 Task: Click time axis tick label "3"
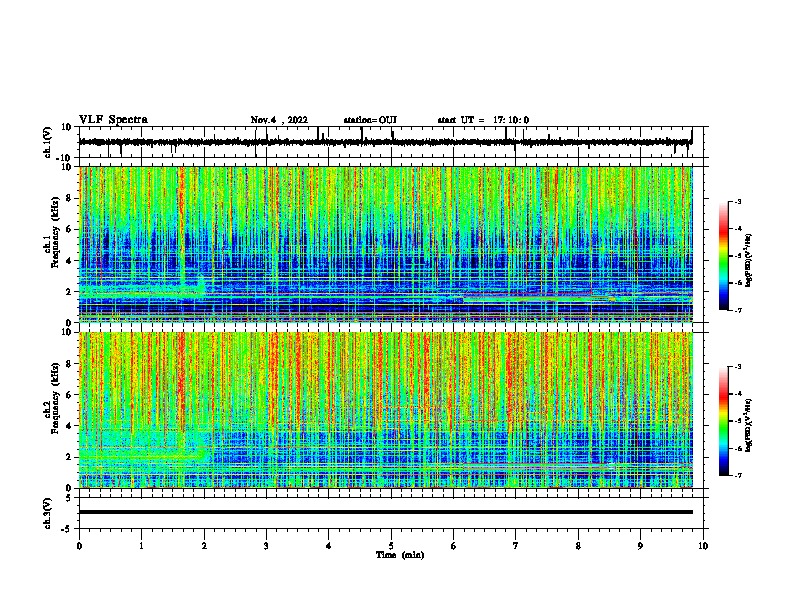pyautogui.click(x=266, y=546)
